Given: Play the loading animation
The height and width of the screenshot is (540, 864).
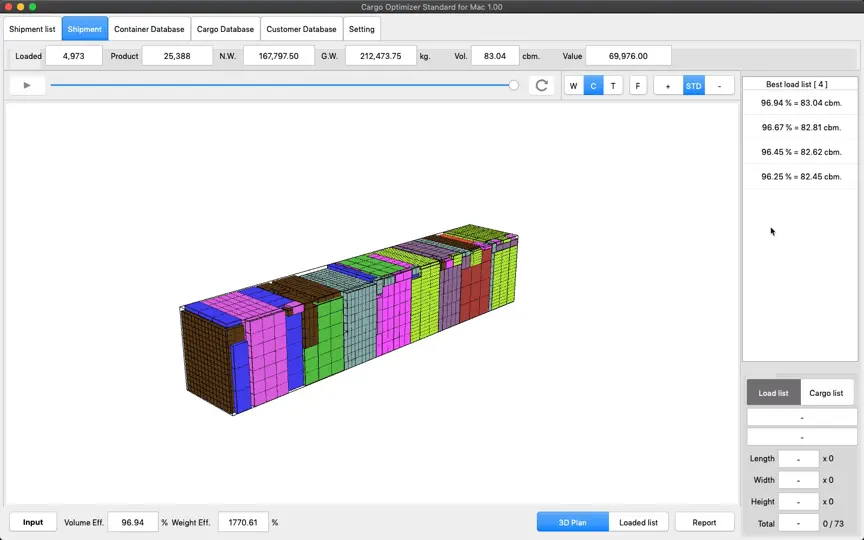Looking at the screenshot, I should [27, 85].
